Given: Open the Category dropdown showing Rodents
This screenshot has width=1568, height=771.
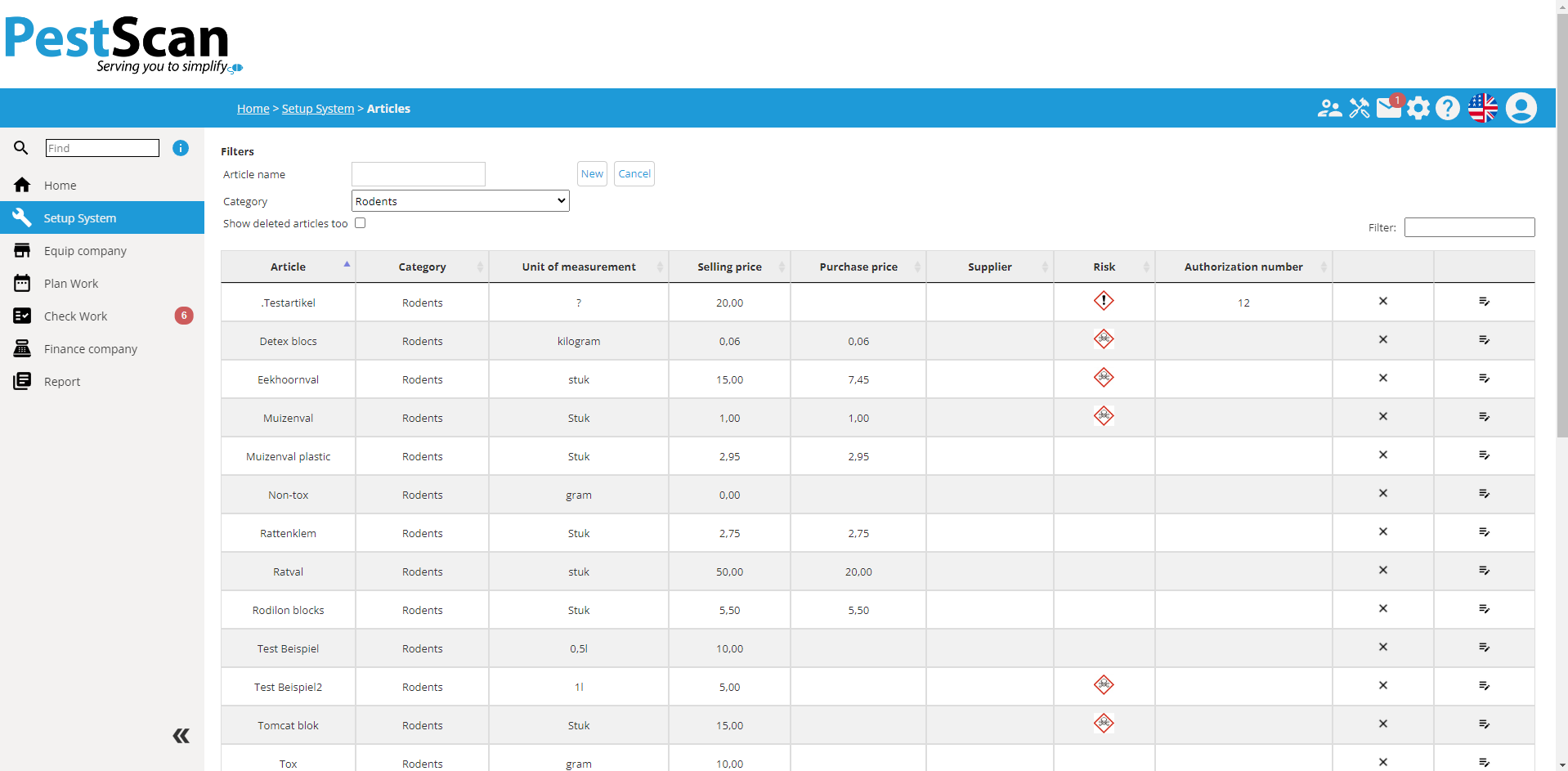Looking at the screenshot, I should [x=460, y=201].
